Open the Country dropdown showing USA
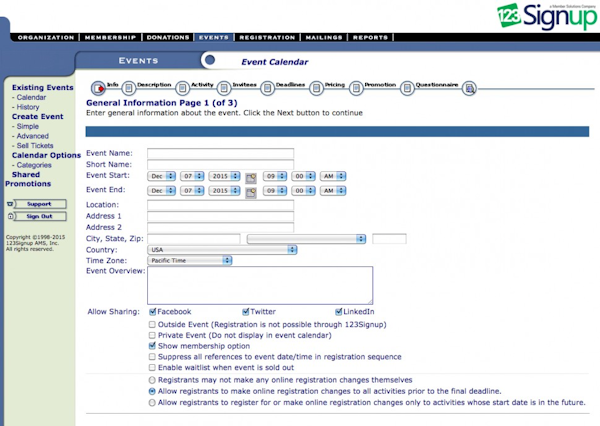600x426 pixels. tap(222, 250)
